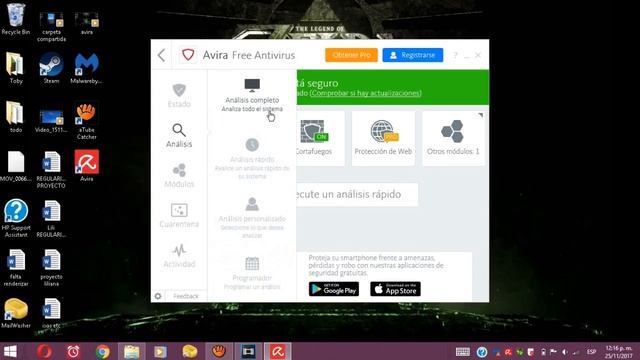Screen dimensions: 640x360
Task: Click the Feedback link
Action: pyautogui.click(x=186, y=296)
